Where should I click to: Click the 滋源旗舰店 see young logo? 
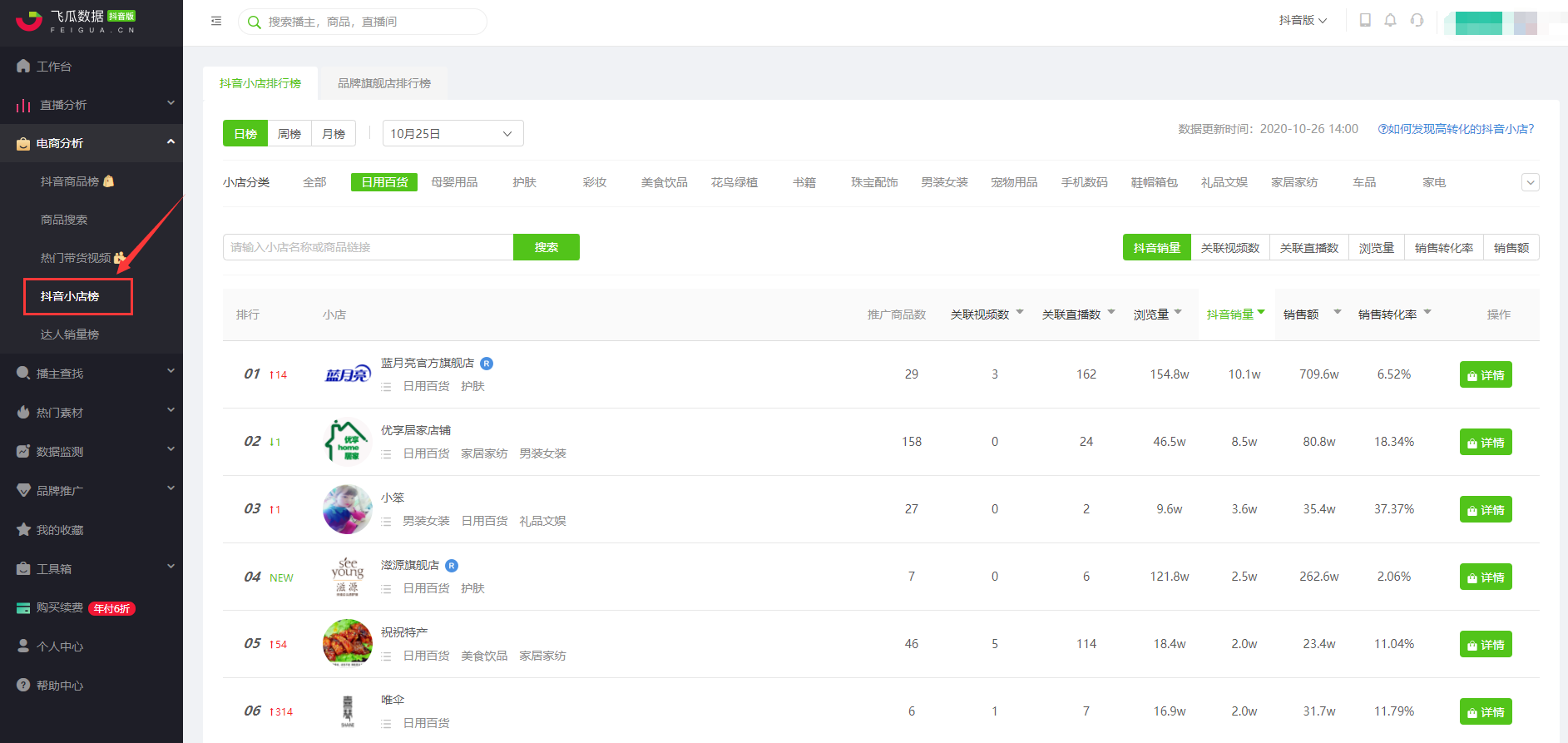coord(348,577)
